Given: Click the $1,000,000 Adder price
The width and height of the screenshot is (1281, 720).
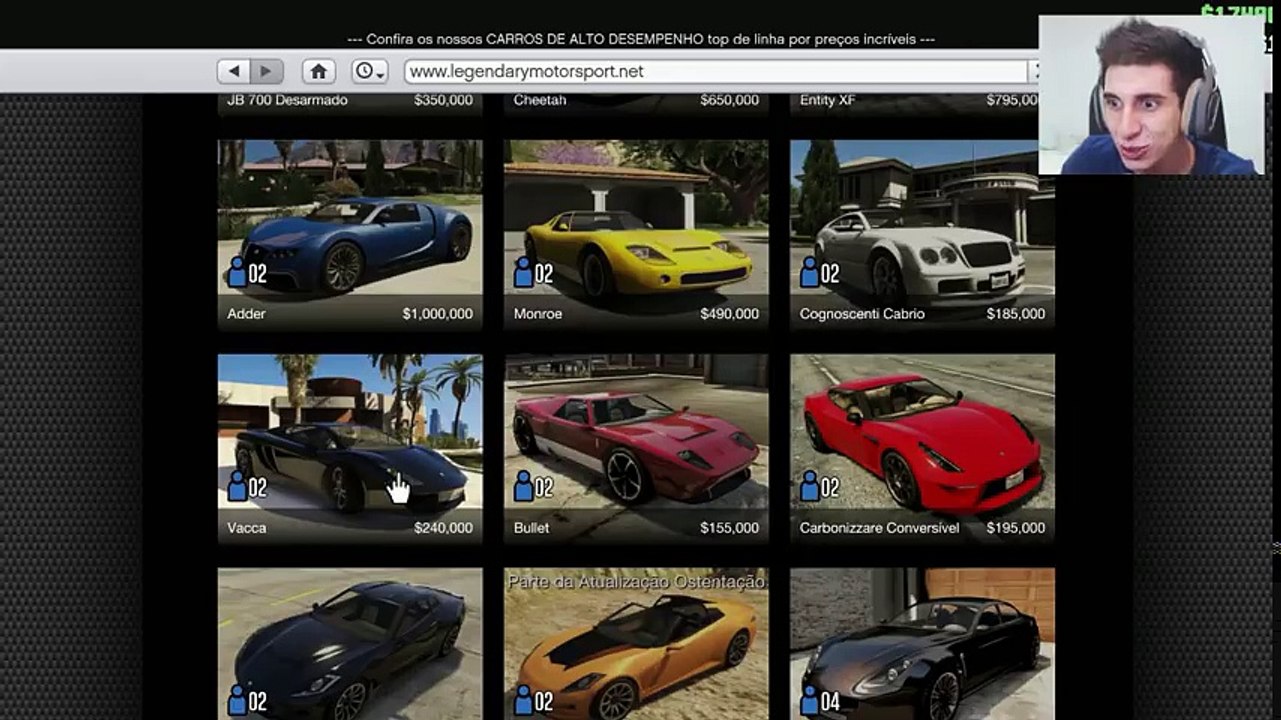Looking at the screenshot, I should tap(438, 314).
